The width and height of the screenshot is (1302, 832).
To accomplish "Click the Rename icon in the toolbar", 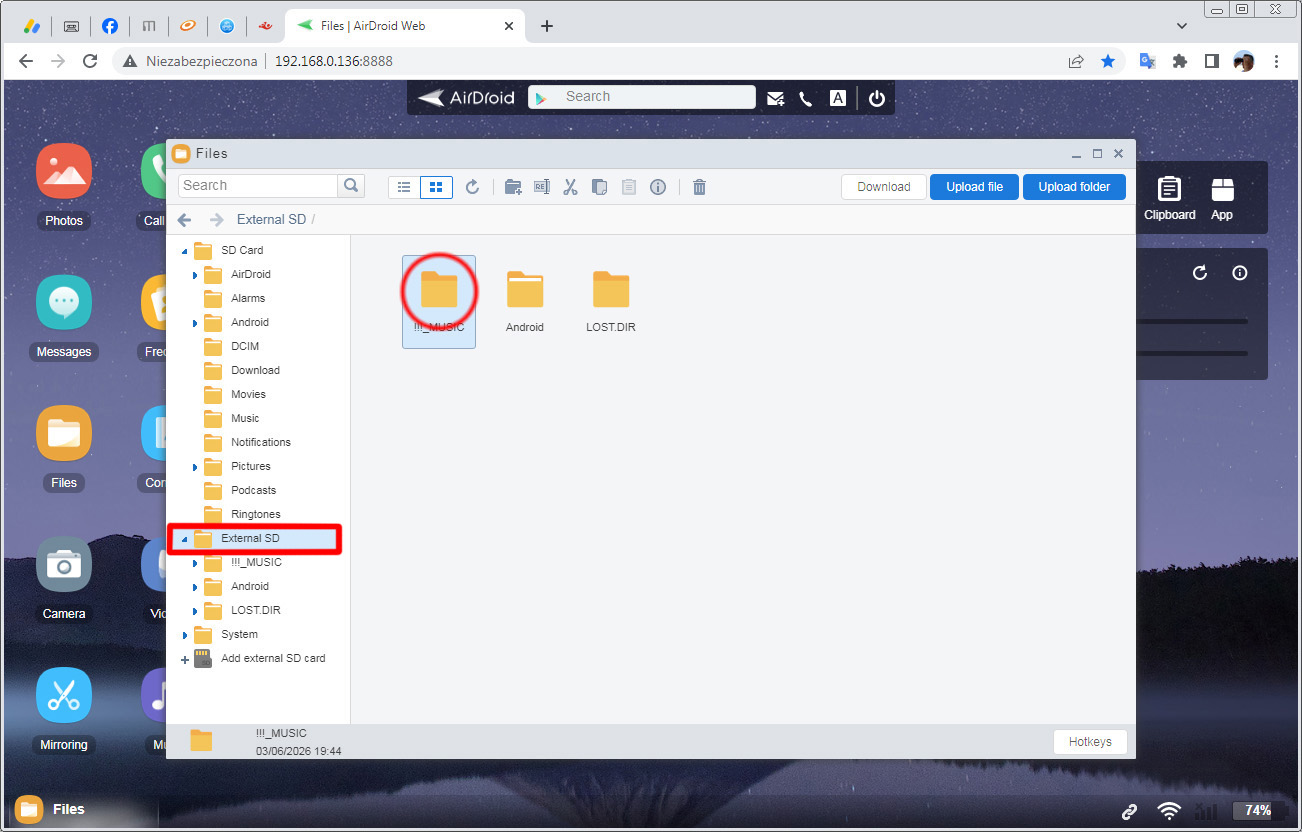I will tap(542, 187).
